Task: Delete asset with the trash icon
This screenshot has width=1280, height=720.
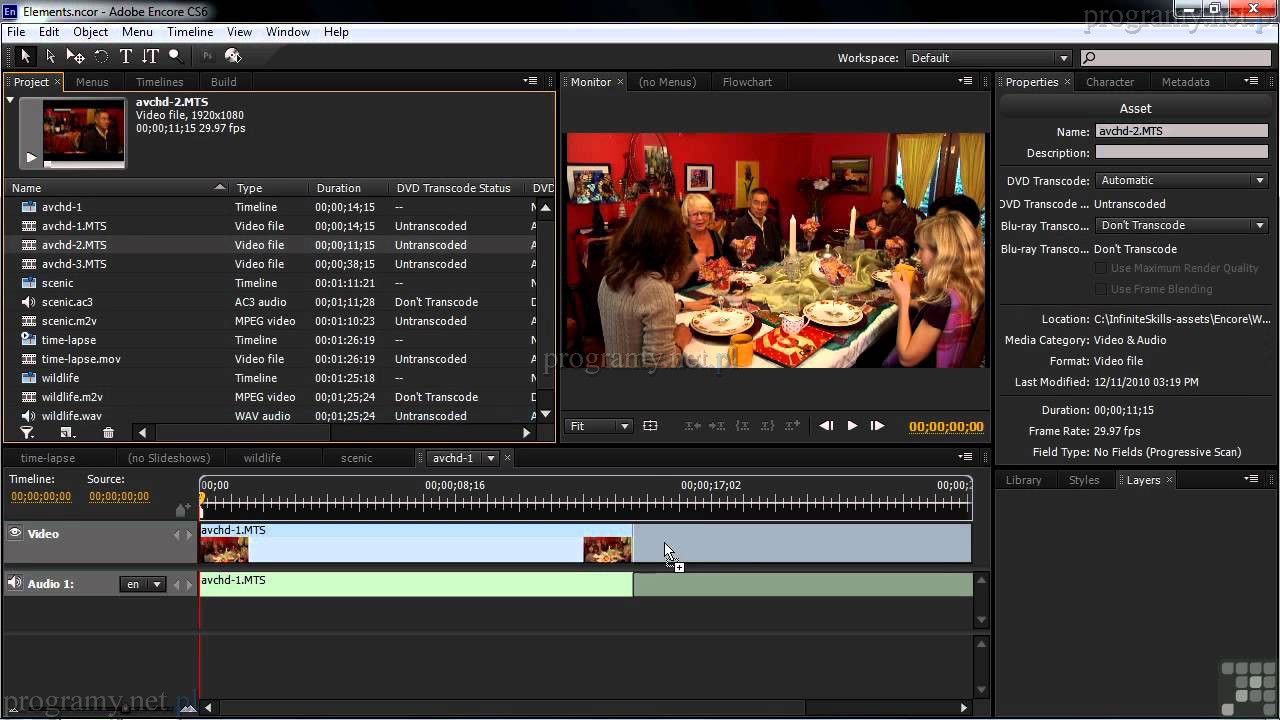Action: [108, 433]
